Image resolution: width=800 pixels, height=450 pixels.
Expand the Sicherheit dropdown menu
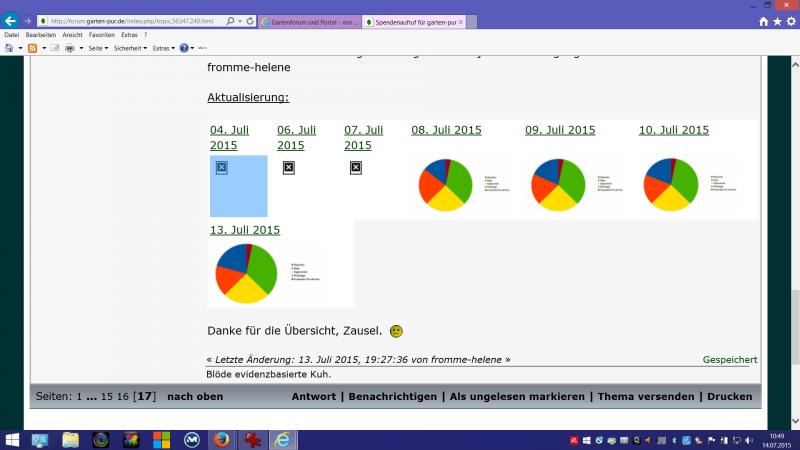click(129, 48)
